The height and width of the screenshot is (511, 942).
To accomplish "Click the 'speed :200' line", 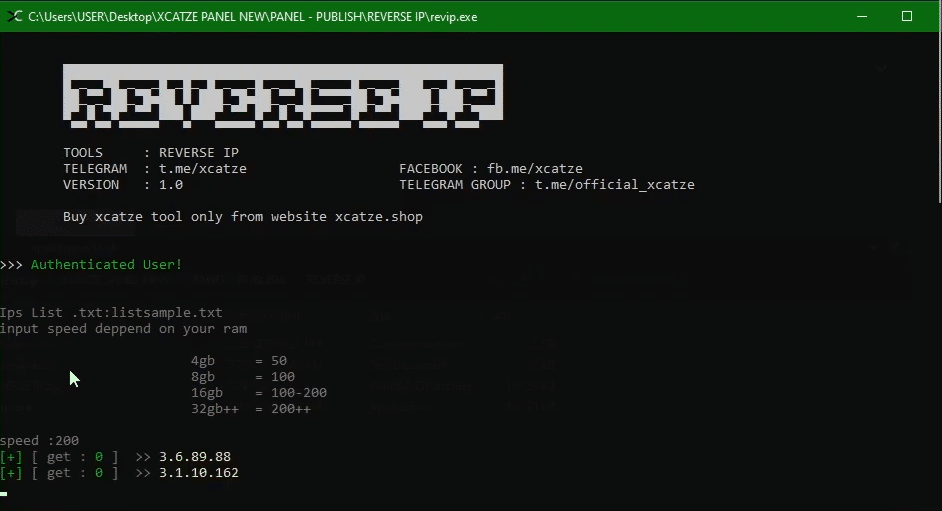I will [x=40, y=441].
